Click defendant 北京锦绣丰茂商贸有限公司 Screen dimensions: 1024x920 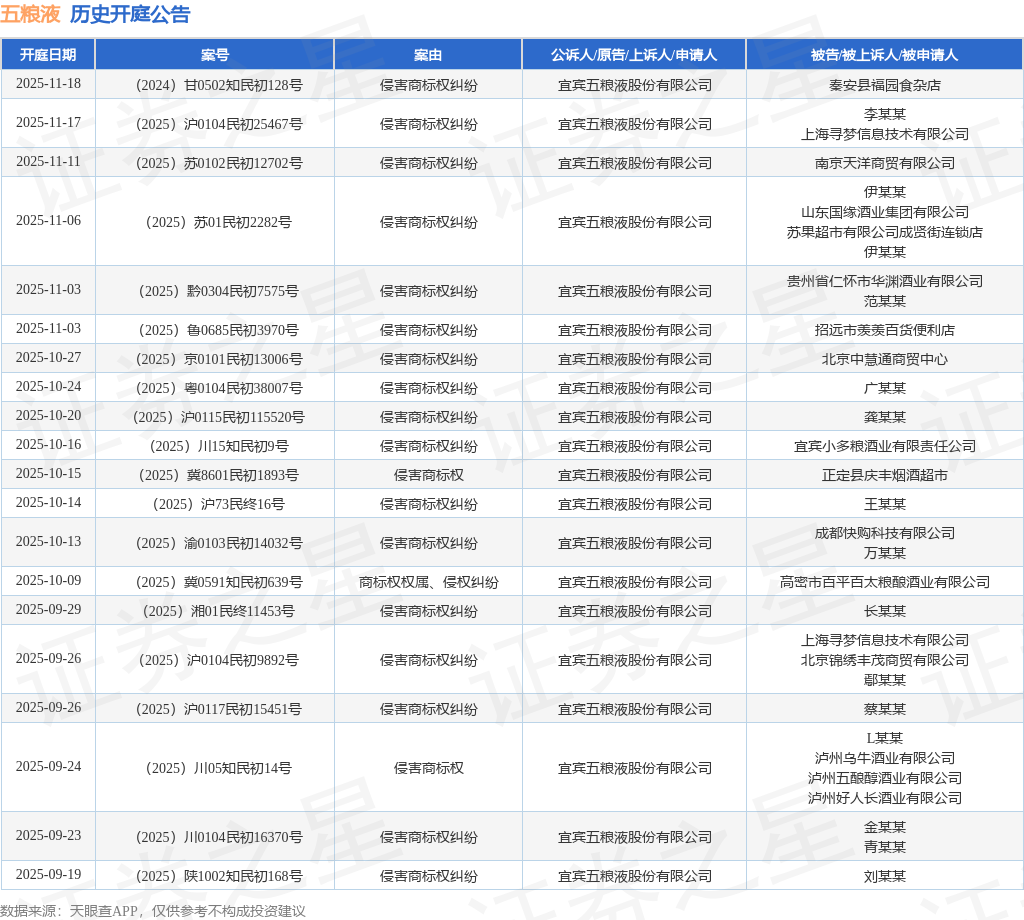click(x=885, y=660)
